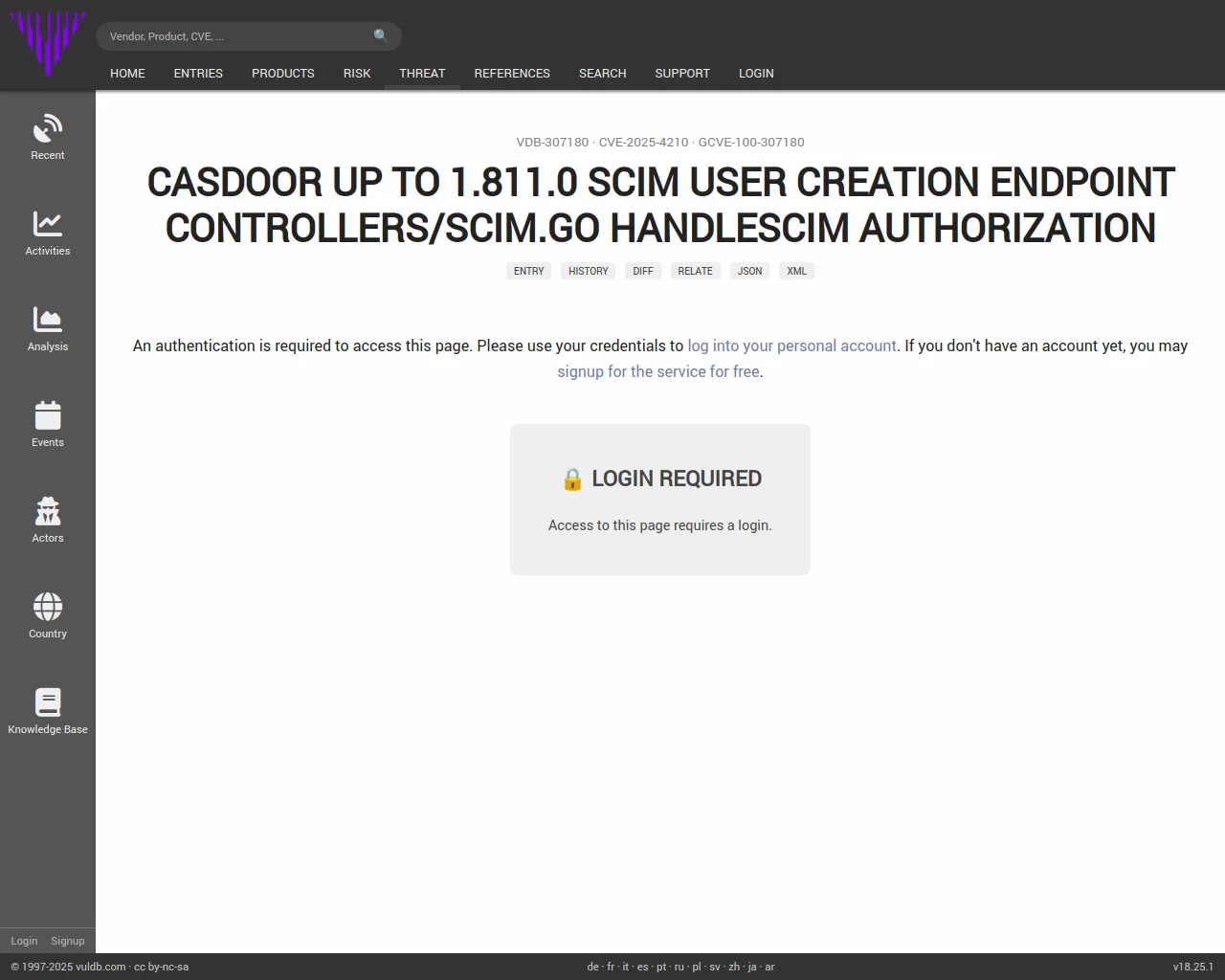Viewport: 1225px width, 980px height.
Task: Click the vuldb.com footer link
Action: [x=100, y=967]
